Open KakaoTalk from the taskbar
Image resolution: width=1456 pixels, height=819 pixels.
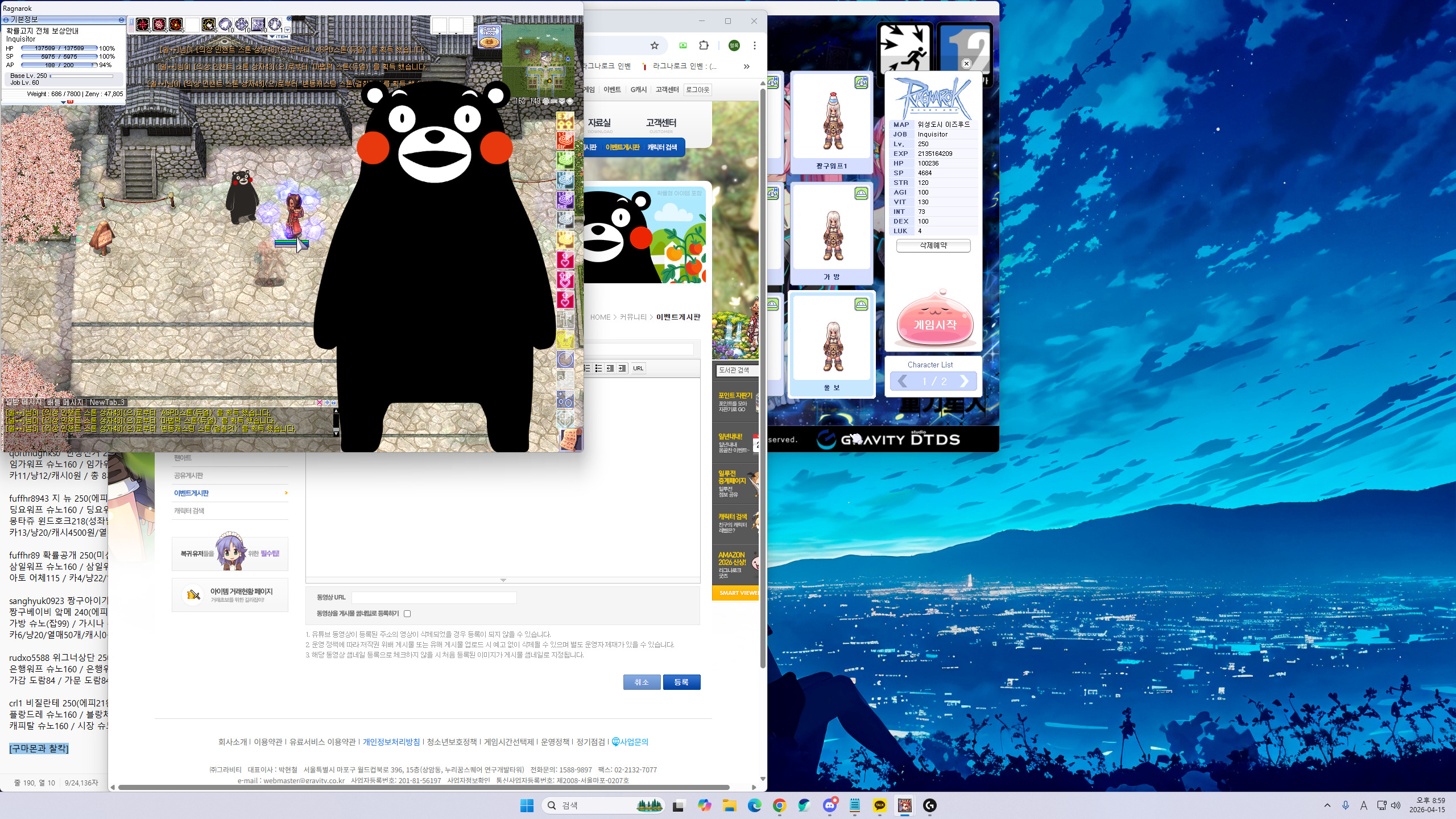[x=879, y=805]
